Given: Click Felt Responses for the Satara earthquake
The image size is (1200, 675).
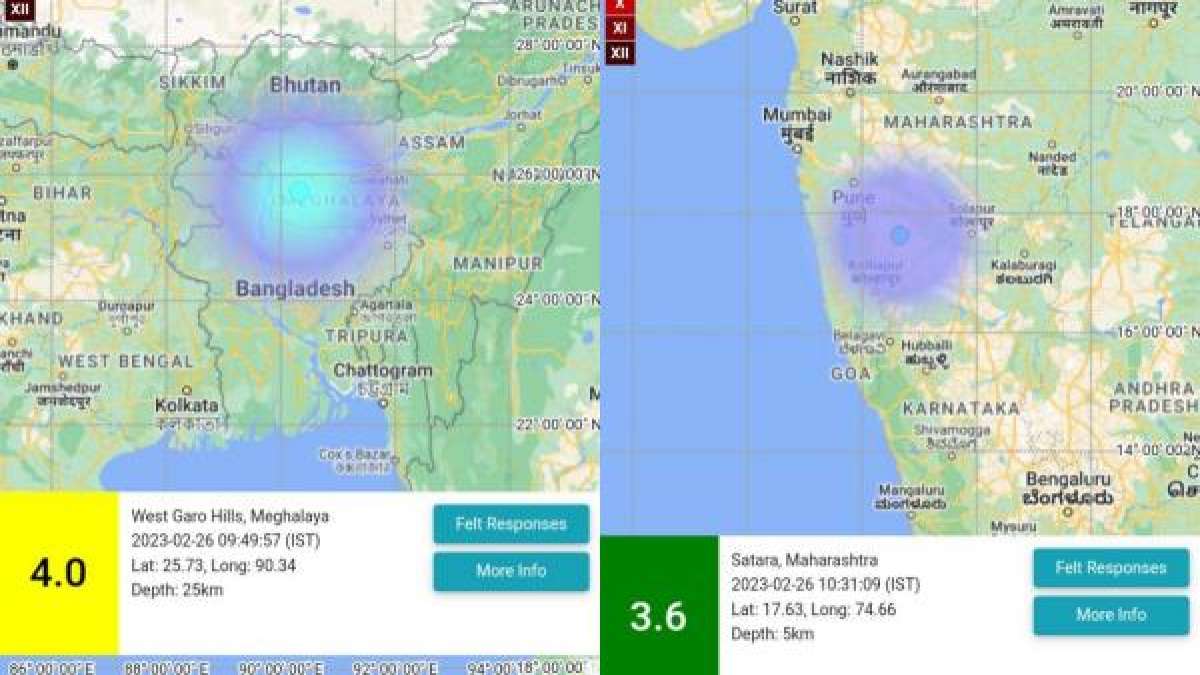Looking at the screenshot, I should point(1111,568).
